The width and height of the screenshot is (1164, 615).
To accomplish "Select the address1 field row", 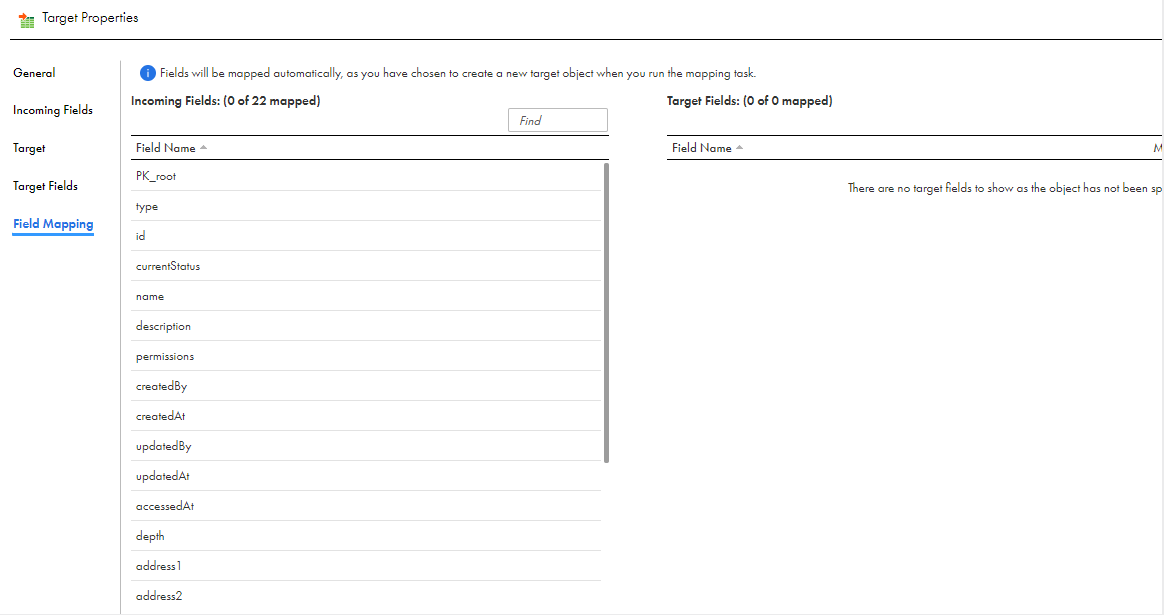I will coord(366,566).
